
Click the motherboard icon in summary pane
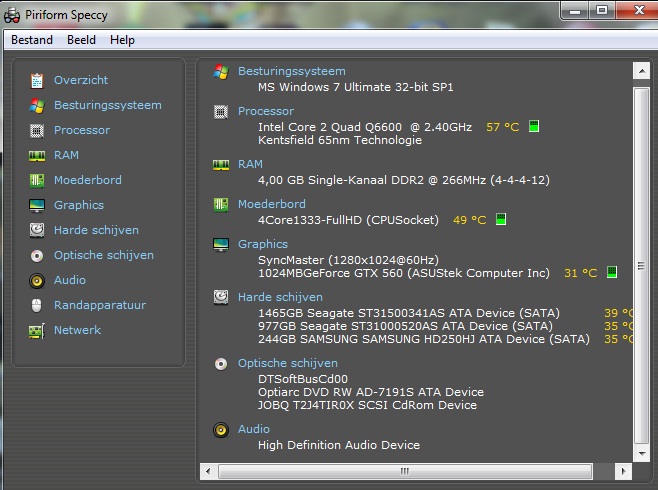[221, 205]
